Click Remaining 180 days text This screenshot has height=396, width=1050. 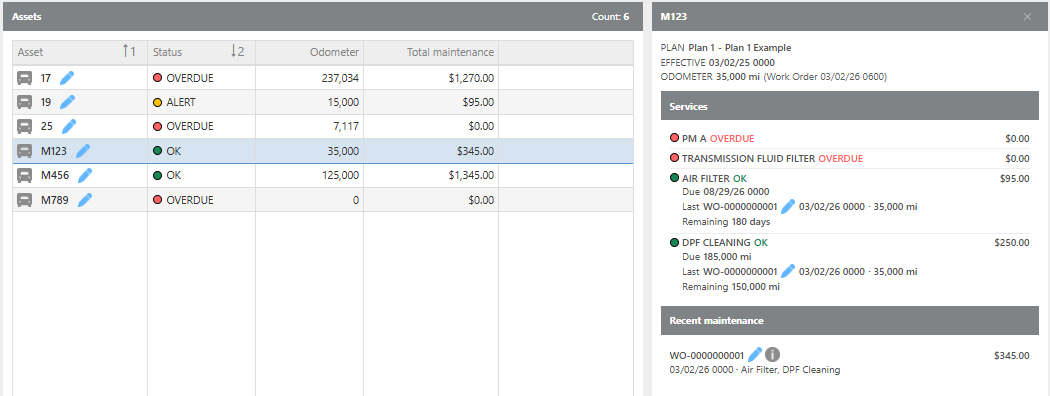pyautogui.click(x=726, y=222)
